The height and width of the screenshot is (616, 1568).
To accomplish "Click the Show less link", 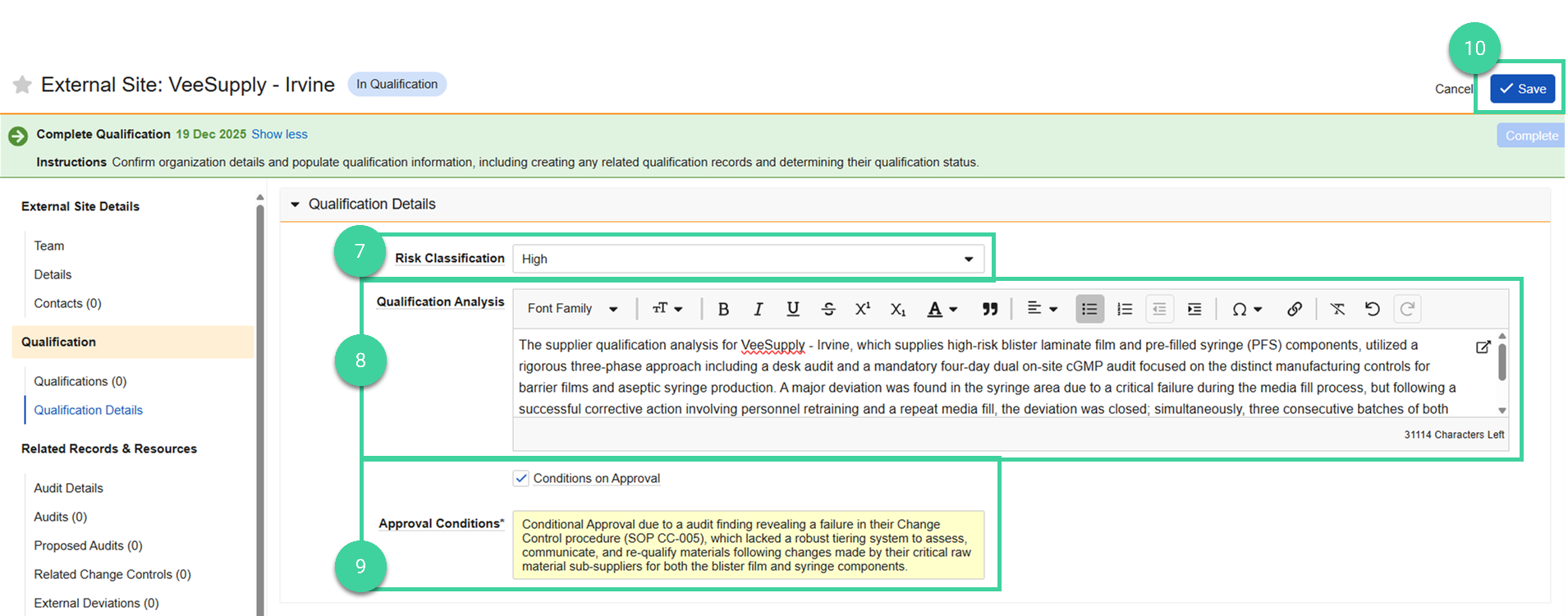I will coord(279,134).
